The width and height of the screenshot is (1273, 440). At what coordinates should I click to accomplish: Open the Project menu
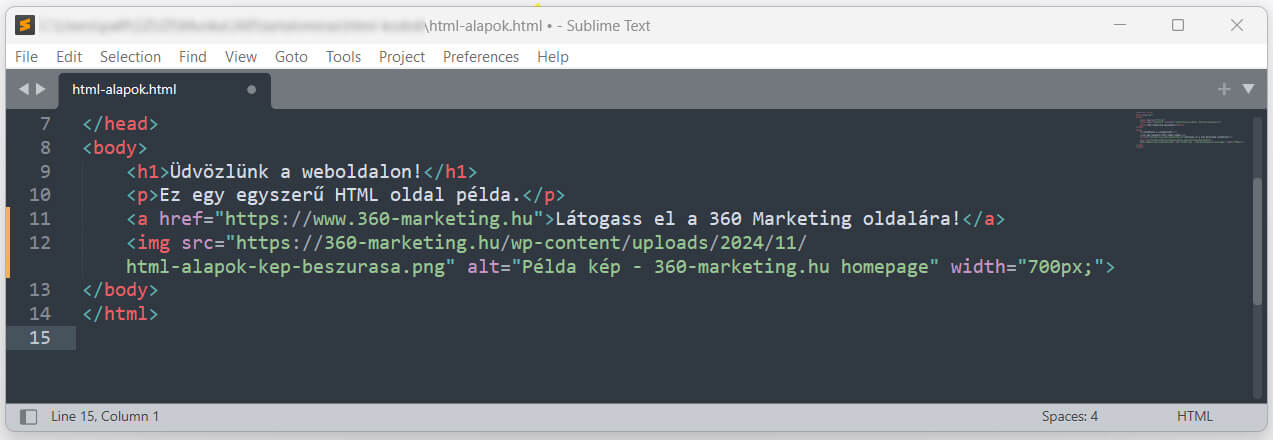pos(402,56)
